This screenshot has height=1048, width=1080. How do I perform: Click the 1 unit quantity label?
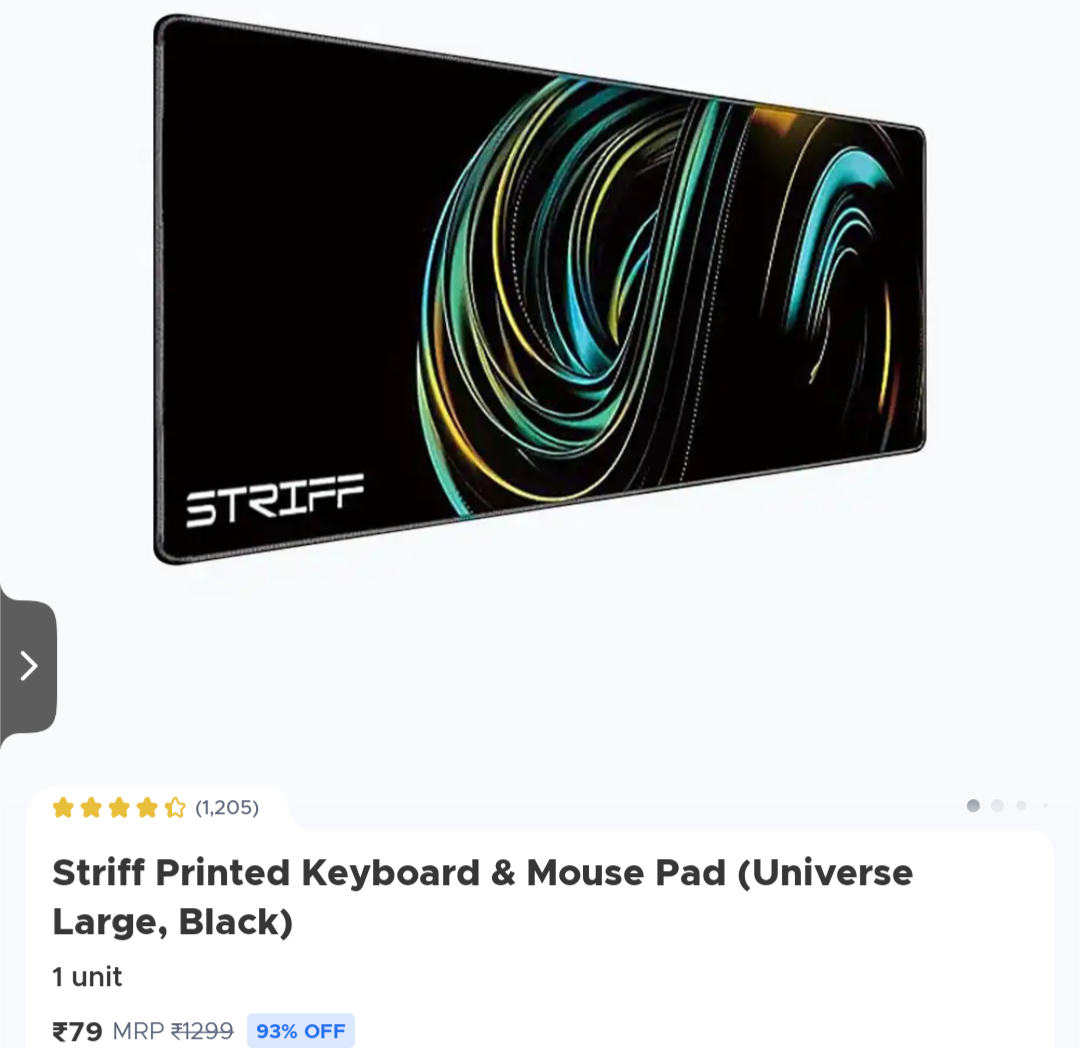[x=87, y=976]
